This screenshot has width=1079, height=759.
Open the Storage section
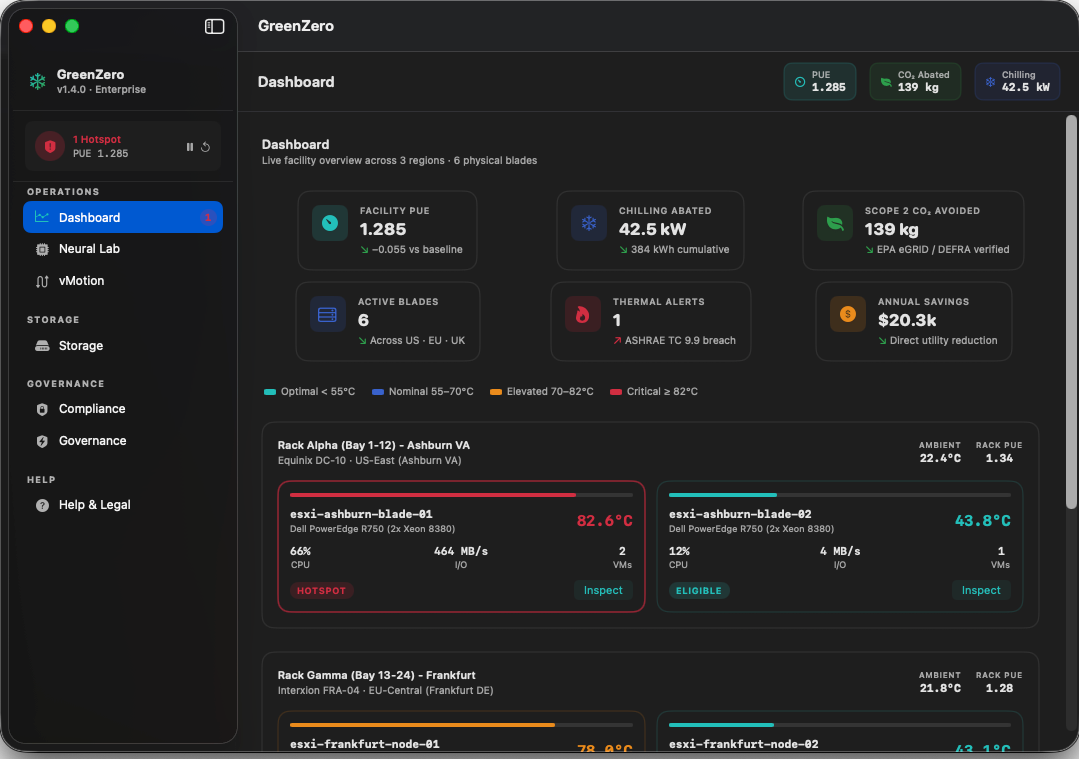pyautogui.click(x=123, y=346)
